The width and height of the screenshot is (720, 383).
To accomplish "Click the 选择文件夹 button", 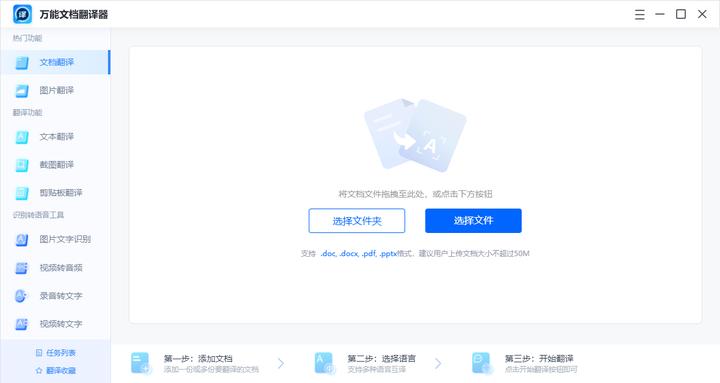I will pos(357,221).
